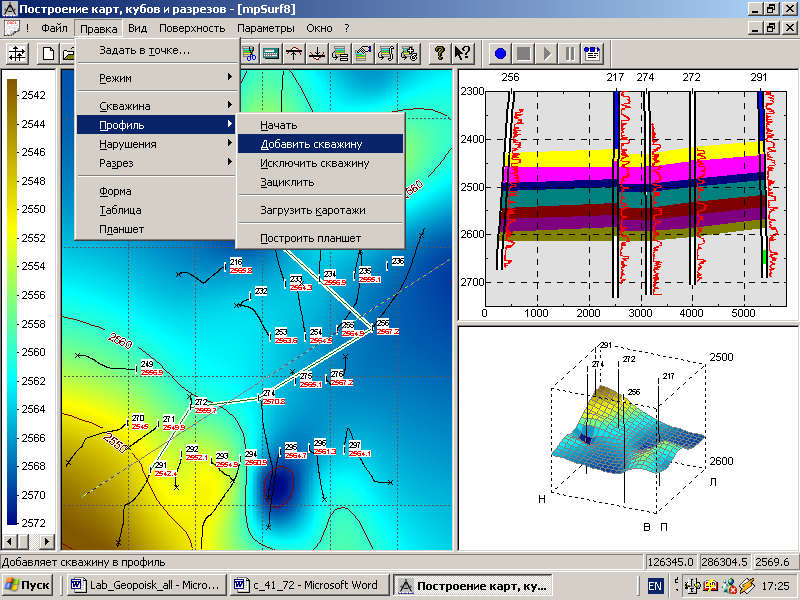The height and width of the screenshot is (600, 800).
Task: Click the 3D surface view panel
Action: point(627,437)
